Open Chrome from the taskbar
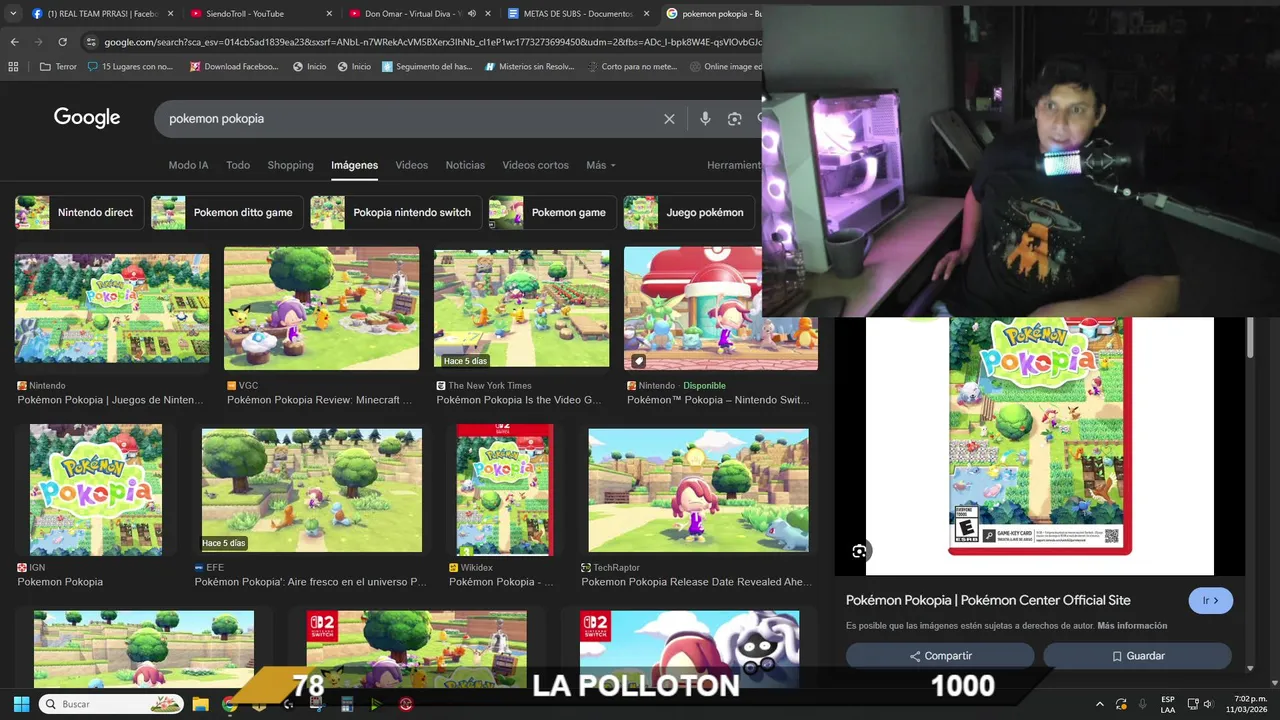The image size is (1280, 720). point(229,704)
